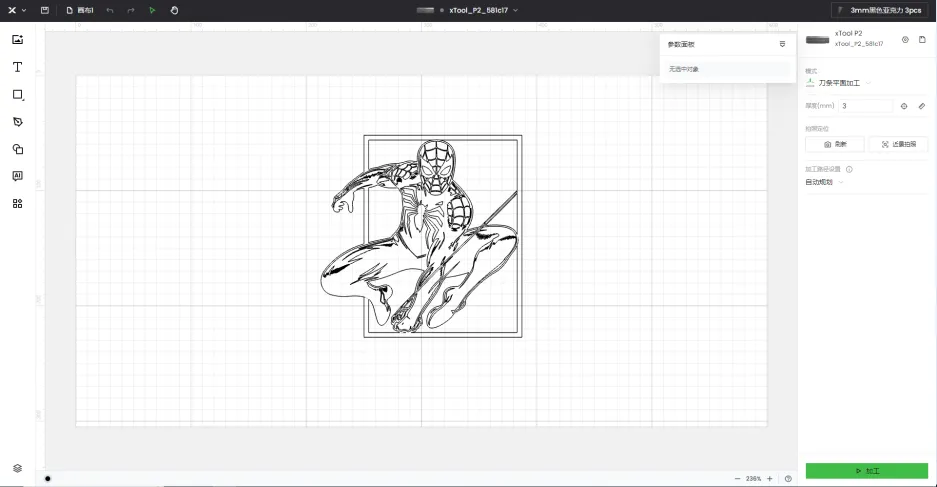The height and width of the screenshot is (487, 937).
Task: Select the rectangle shape tool
Action: point(17,94)
